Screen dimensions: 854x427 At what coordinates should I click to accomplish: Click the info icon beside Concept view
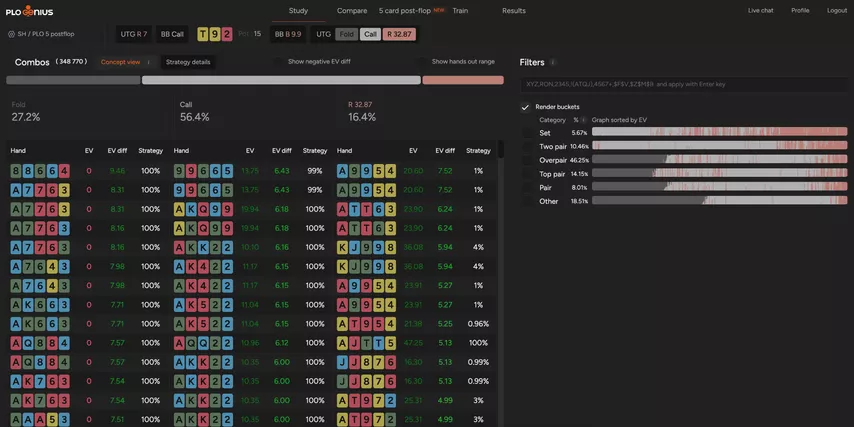(148, 62)
